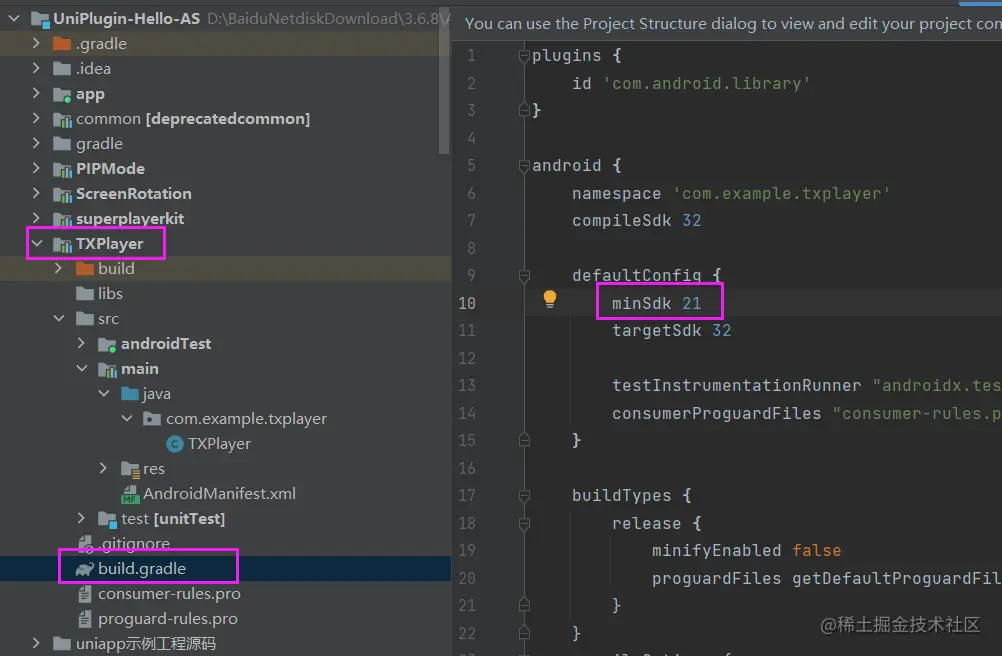Expand the .idea folder
Image resolution: width=1002 pixels, height=656 pixels.
pyautogui.click(x=36, y=68)
